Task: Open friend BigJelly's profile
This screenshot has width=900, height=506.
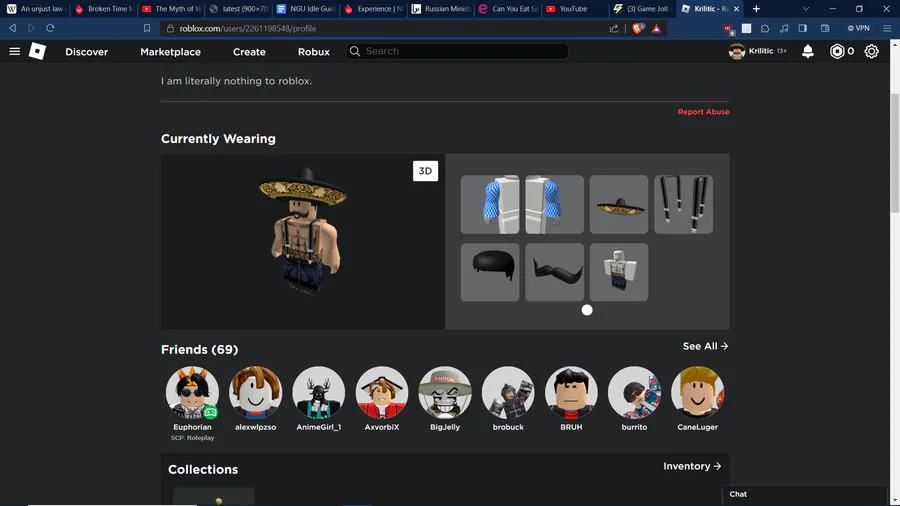Action: (445, 392)
